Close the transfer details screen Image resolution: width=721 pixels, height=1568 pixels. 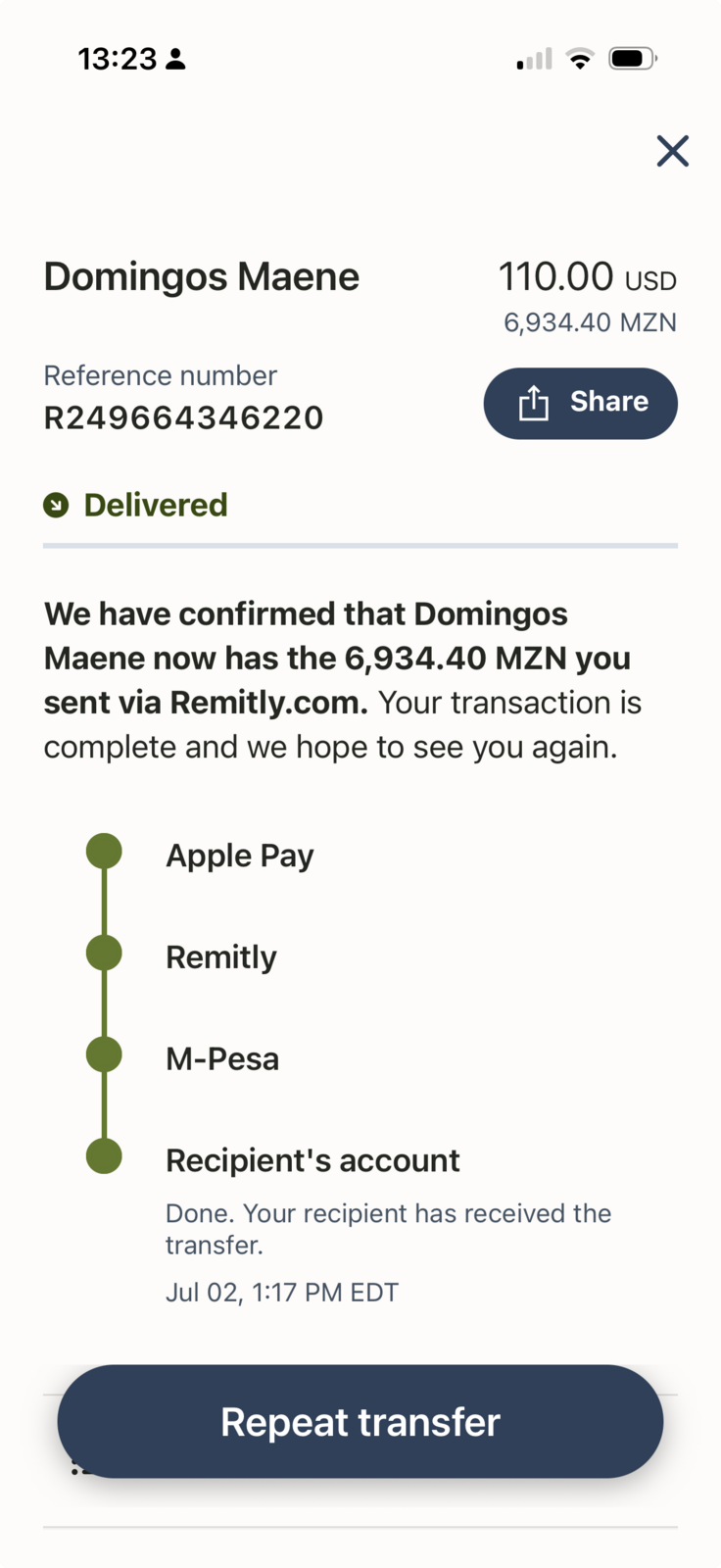coord(672,151)
